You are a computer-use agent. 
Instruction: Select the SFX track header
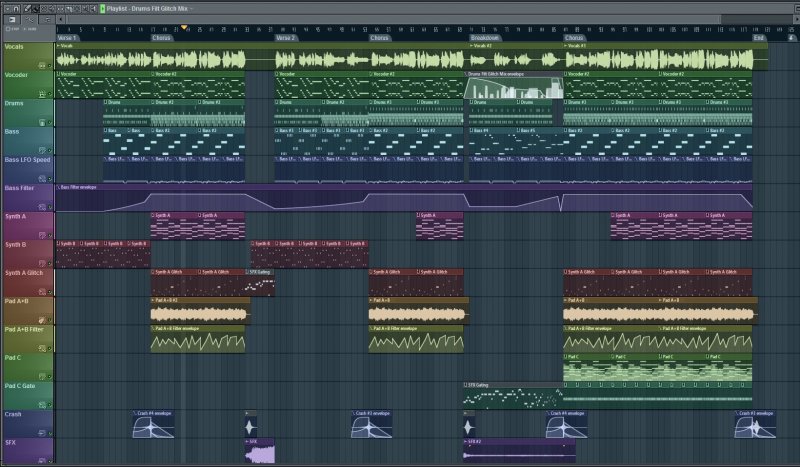(x=20, y=442)
